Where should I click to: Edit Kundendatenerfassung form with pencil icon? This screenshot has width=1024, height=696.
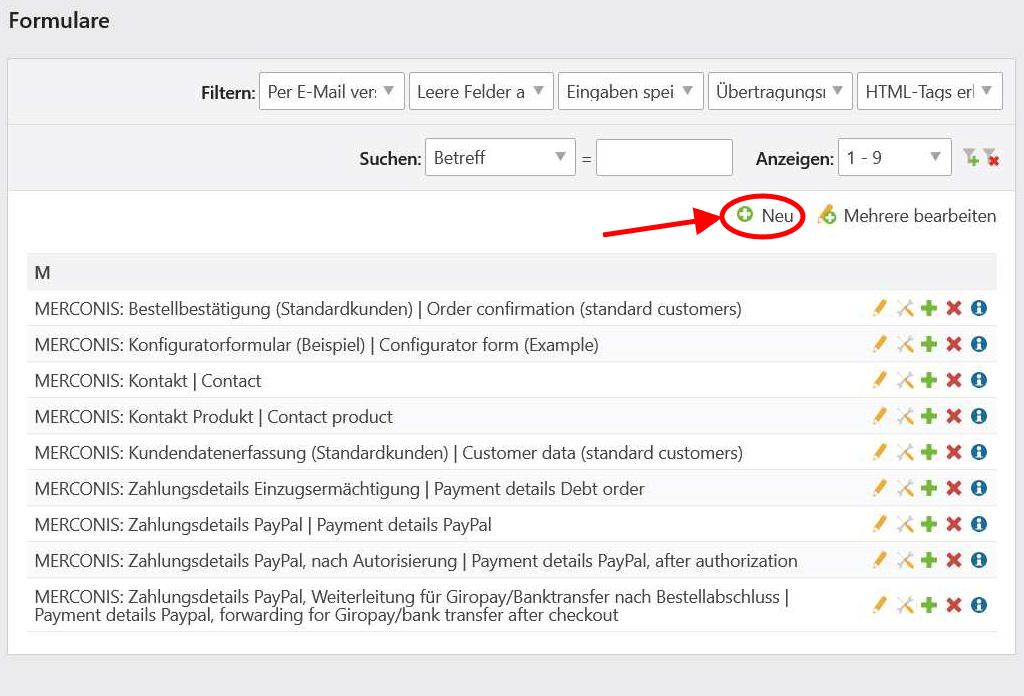[880, 452]
